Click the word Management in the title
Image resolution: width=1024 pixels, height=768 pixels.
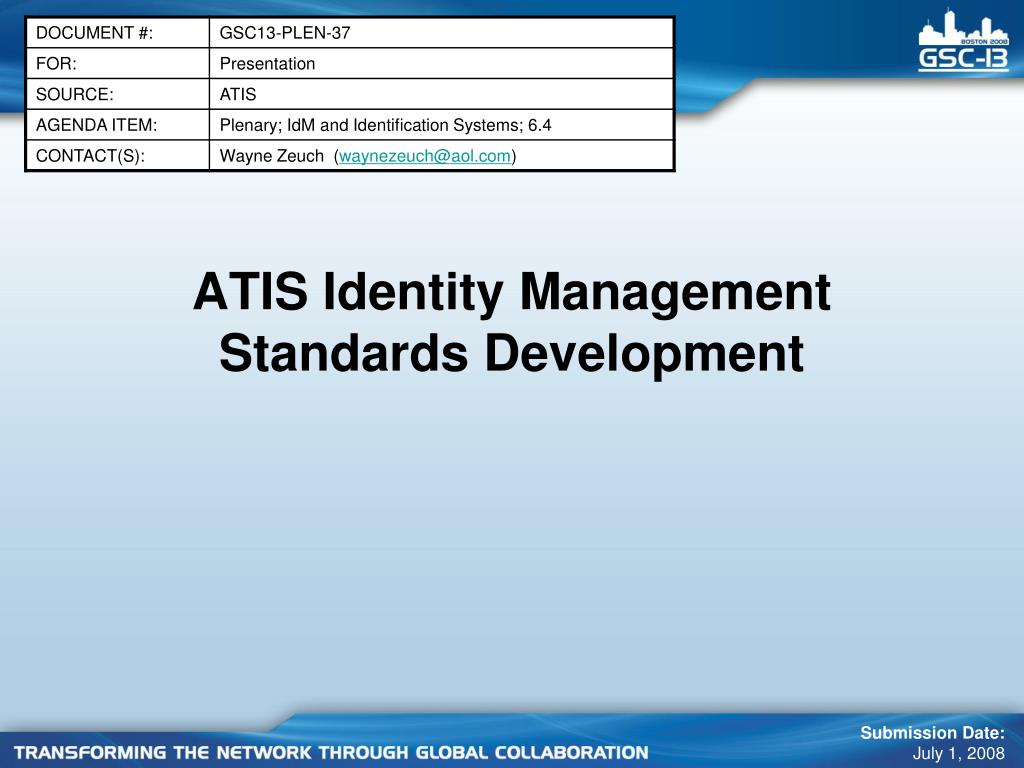(675, 292)
